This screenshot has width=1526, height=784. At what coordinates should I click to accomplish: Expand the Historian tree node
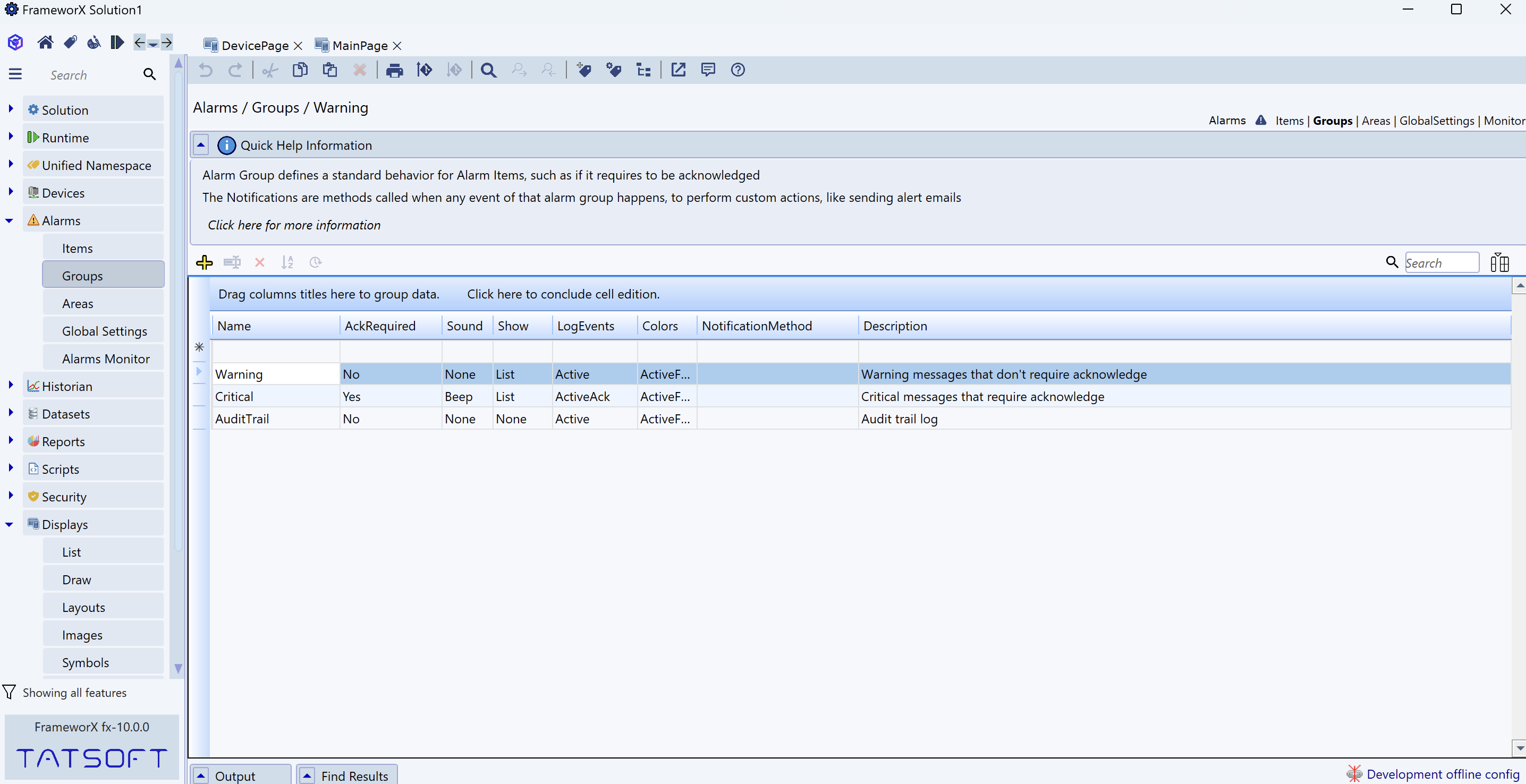tap(11, 385)
